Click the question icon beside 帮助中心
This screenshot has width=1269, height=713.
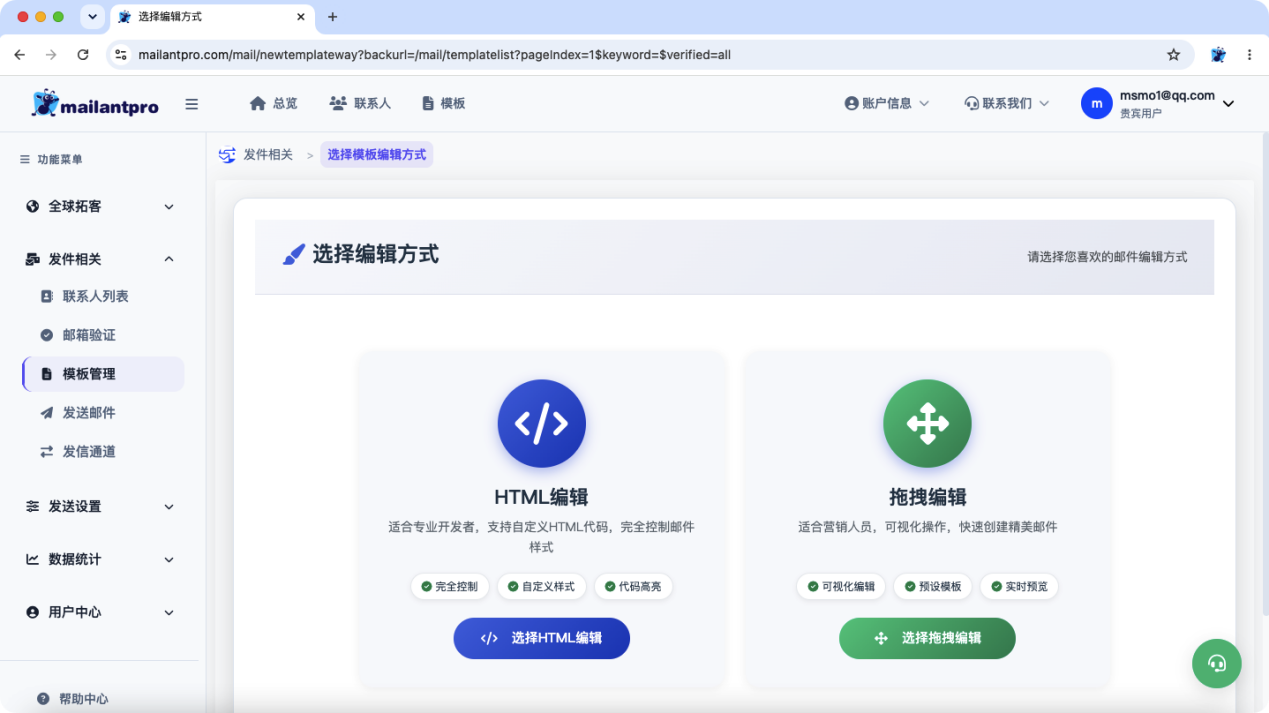coord(43,699)
